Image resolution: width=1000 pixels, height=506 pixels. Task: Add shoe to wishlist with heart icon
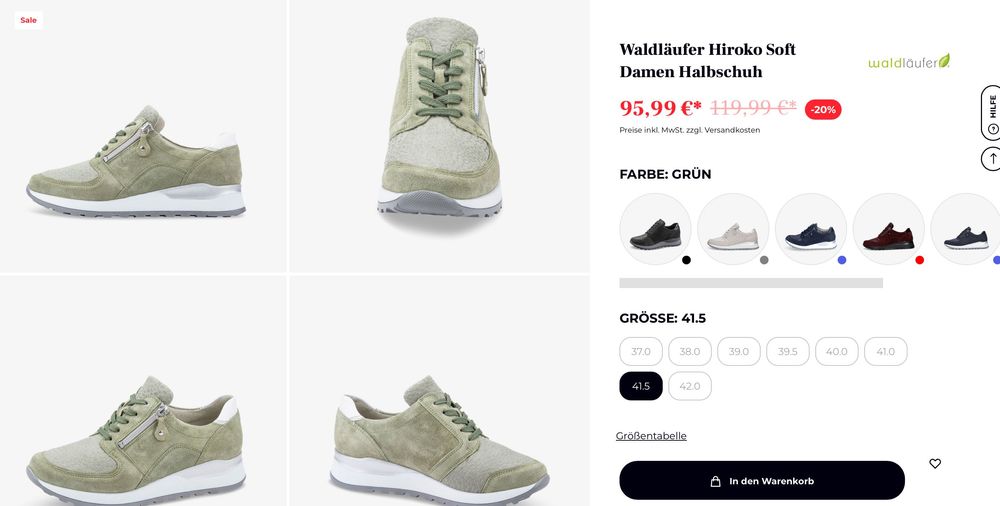pyautogui.click(x=934, y=464)
